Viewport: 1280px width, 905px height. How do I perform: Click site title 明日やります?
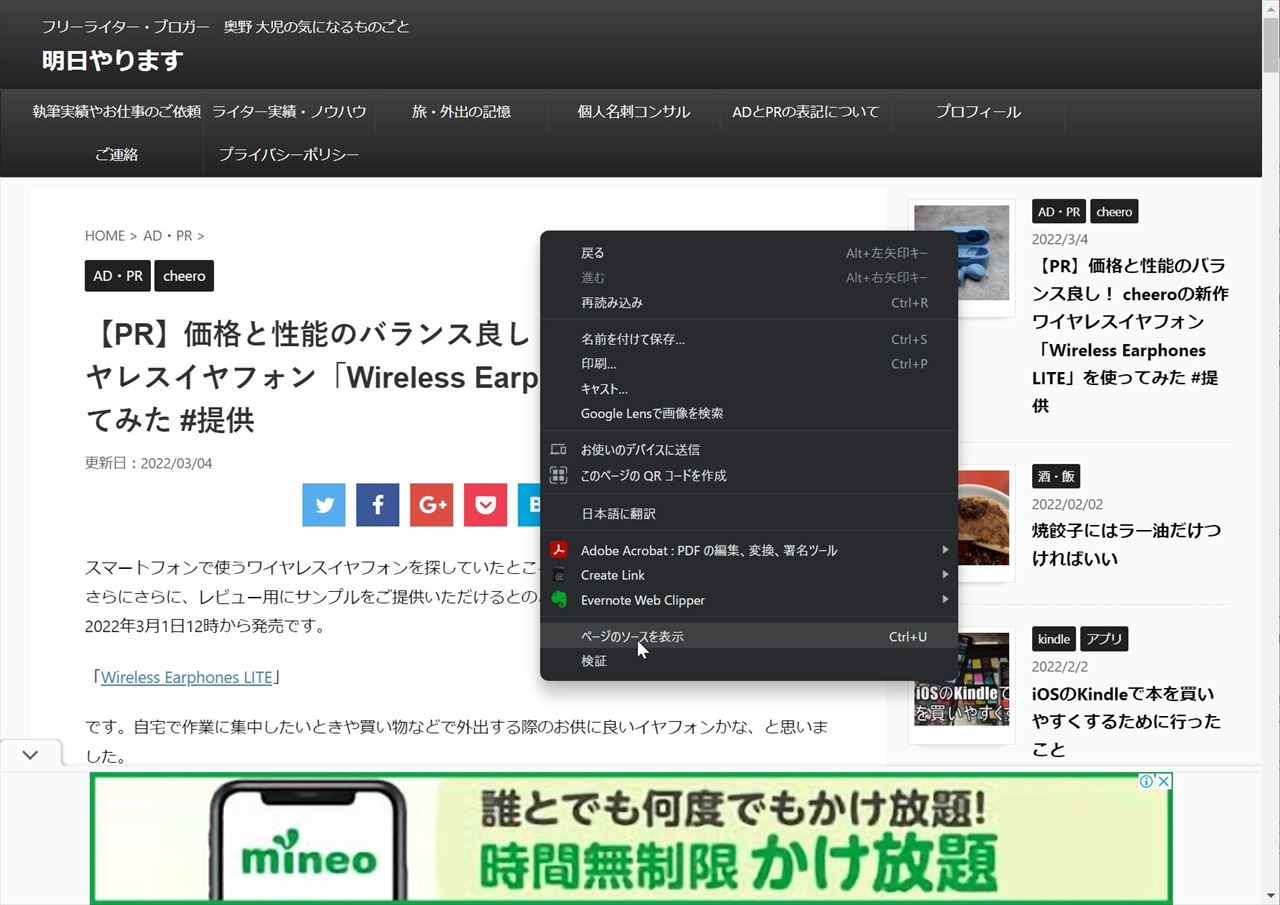click(x=112, y=60)
